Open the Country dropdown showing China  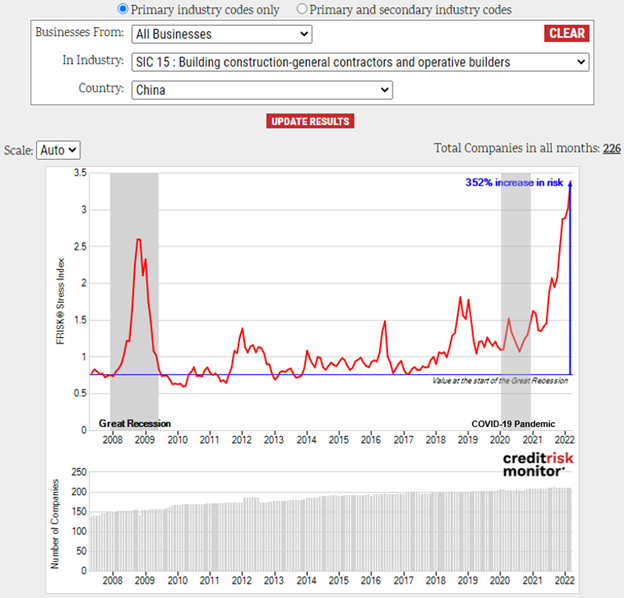(262, 90)
